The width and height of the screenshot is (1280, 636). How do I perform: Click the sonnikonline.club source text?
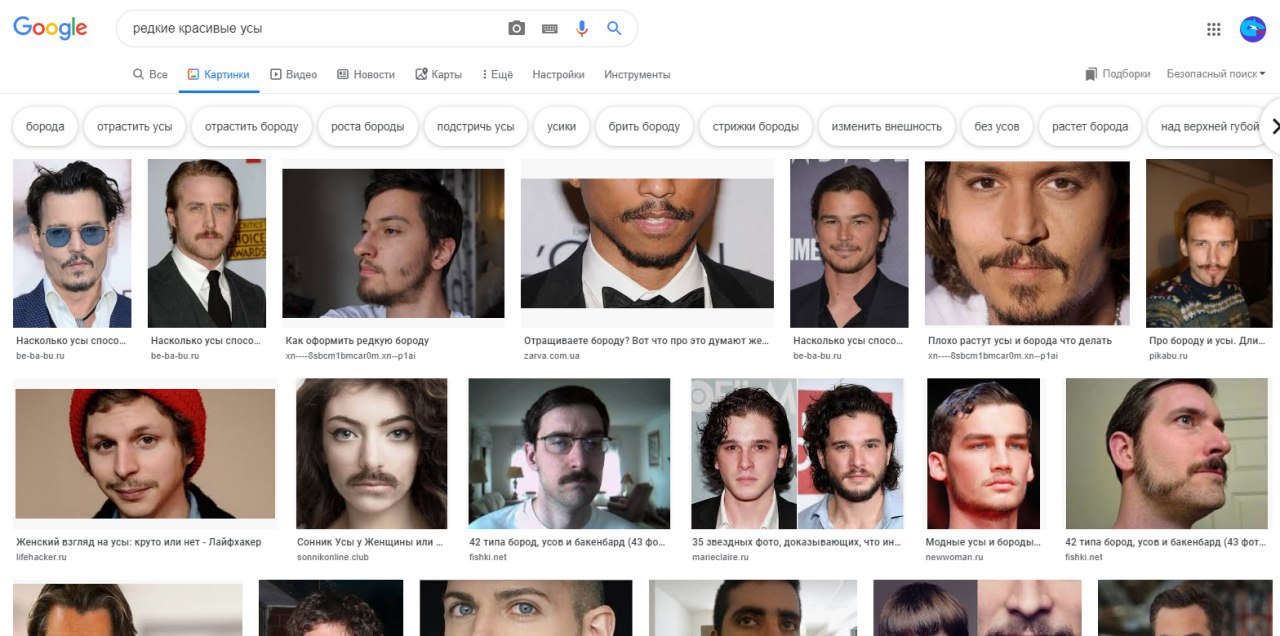[x=333, y=557]
